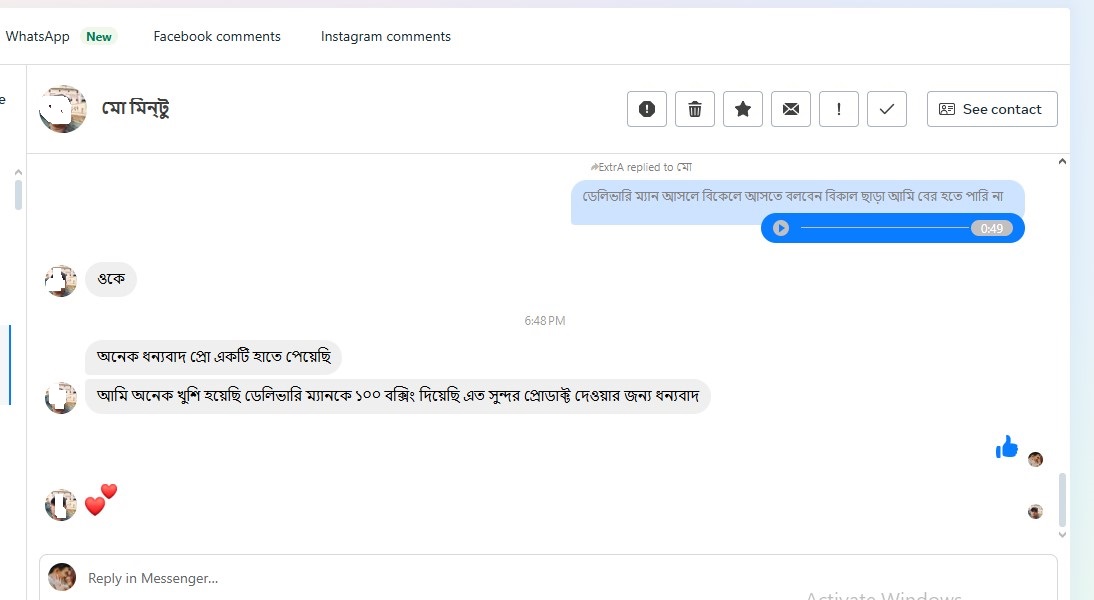The image size is (1094, 600).
Task: Open the Facebook comments tab
Action: click(217, 36)
